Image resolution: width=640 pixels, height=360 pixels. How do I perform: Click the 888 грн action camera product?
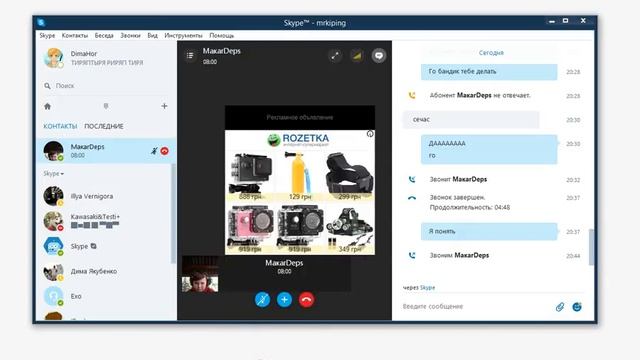(x=250, y=176)
